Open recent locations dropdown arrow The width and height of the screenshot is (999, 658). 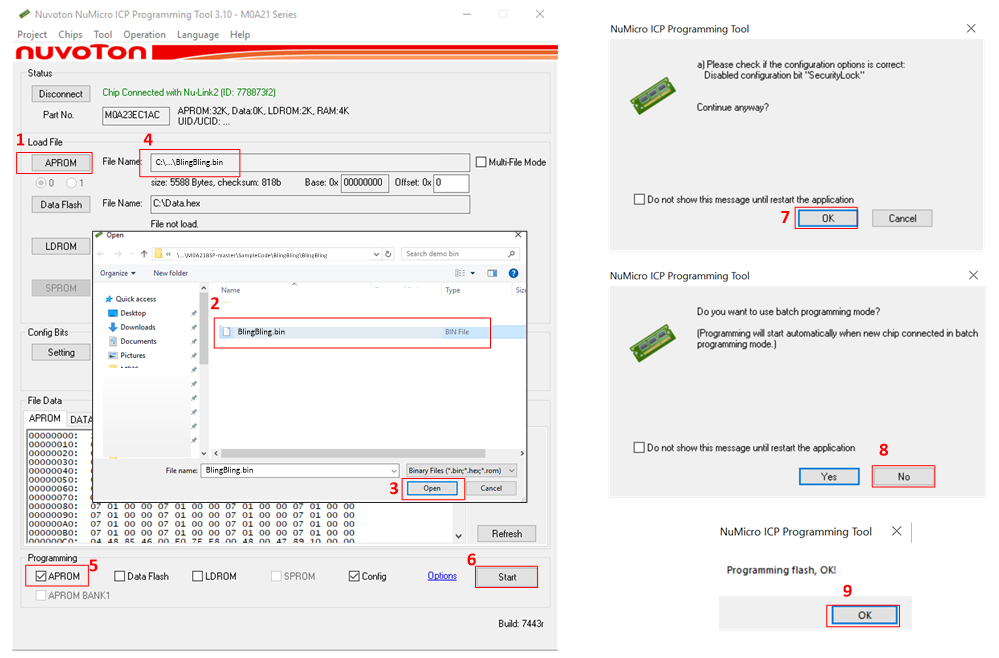[x=131, y=254]
